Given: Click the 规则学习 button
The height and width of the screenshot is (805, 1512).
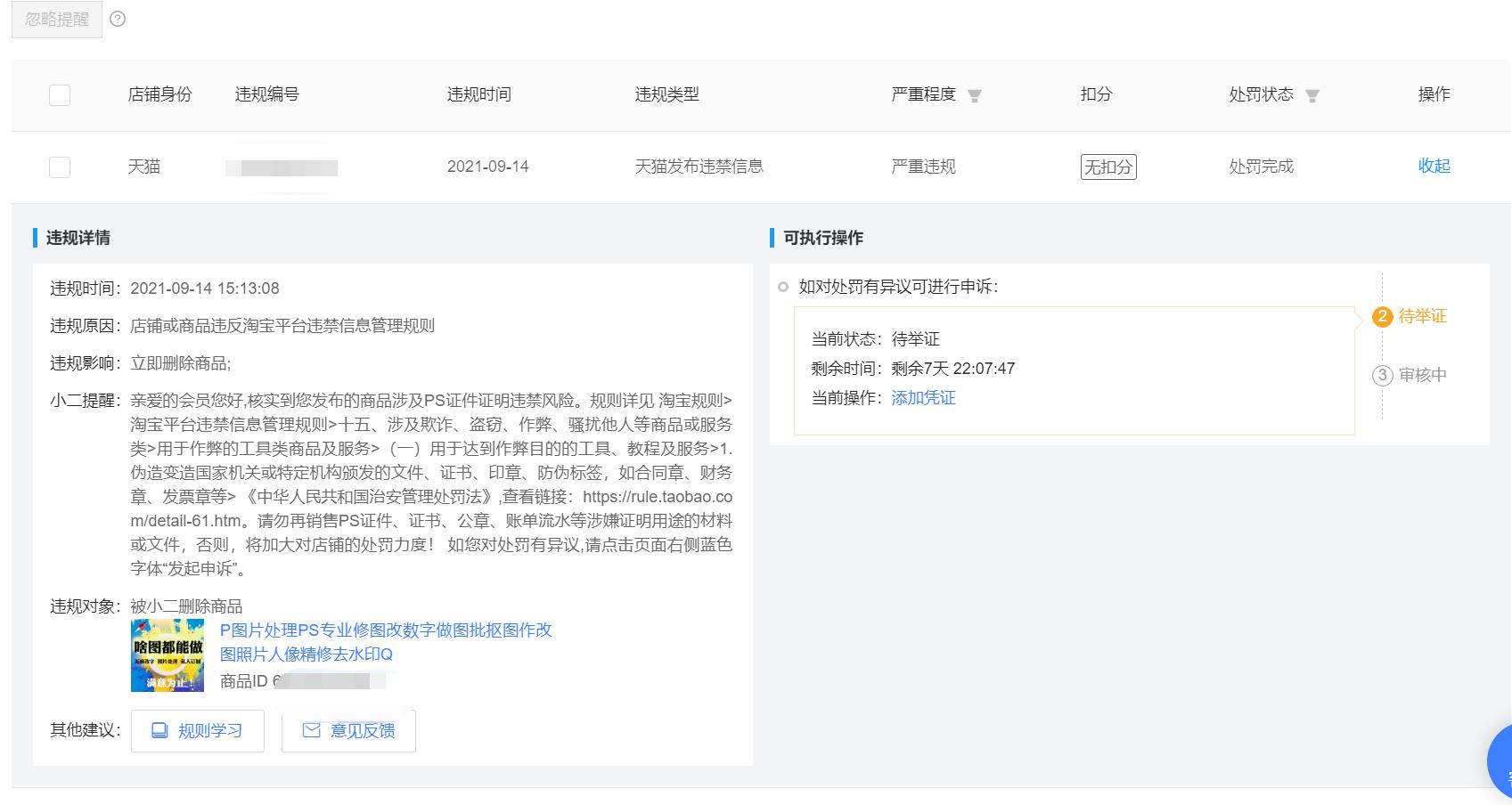Looking at the screenshot, I should pos(197,730).
